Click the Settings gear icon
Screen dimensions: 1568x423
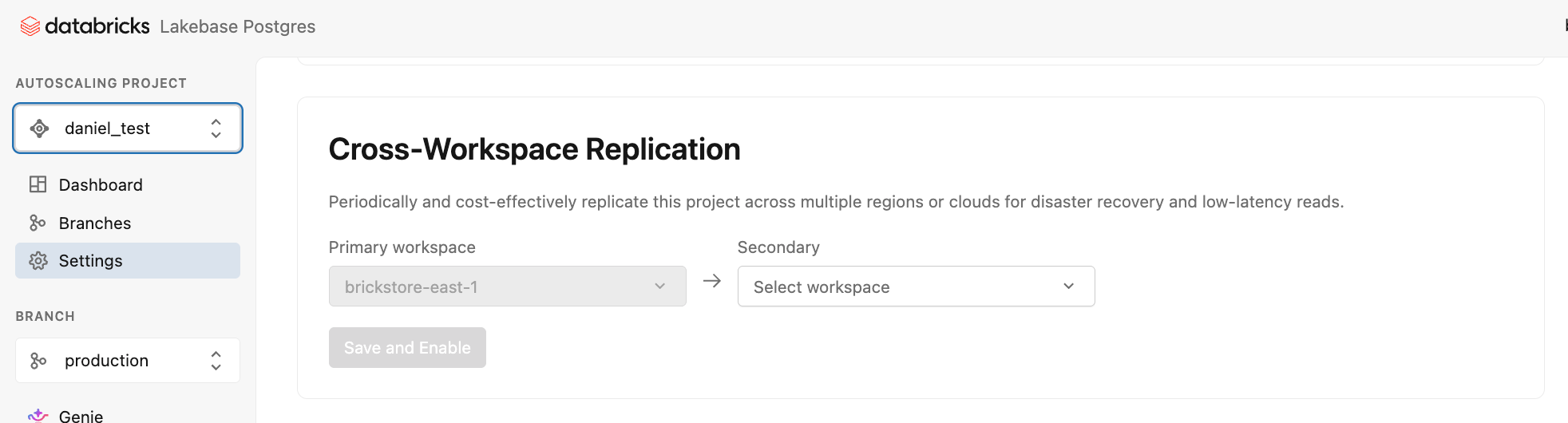(38, 261)
